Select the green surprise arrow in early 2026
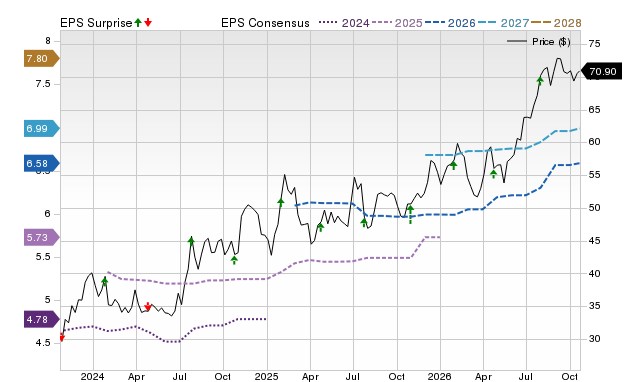The height and width of the screenshot is (382, 640). (x=453, y=165)
